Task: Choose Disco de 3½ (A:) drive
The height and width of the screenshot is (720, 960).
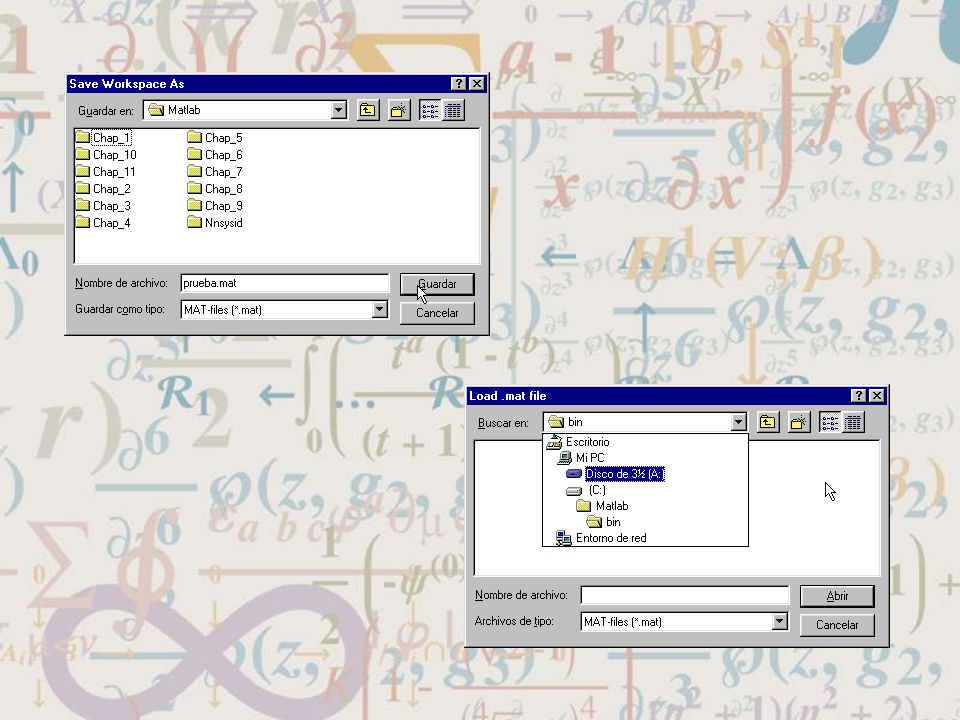Action: coord(615,474)
